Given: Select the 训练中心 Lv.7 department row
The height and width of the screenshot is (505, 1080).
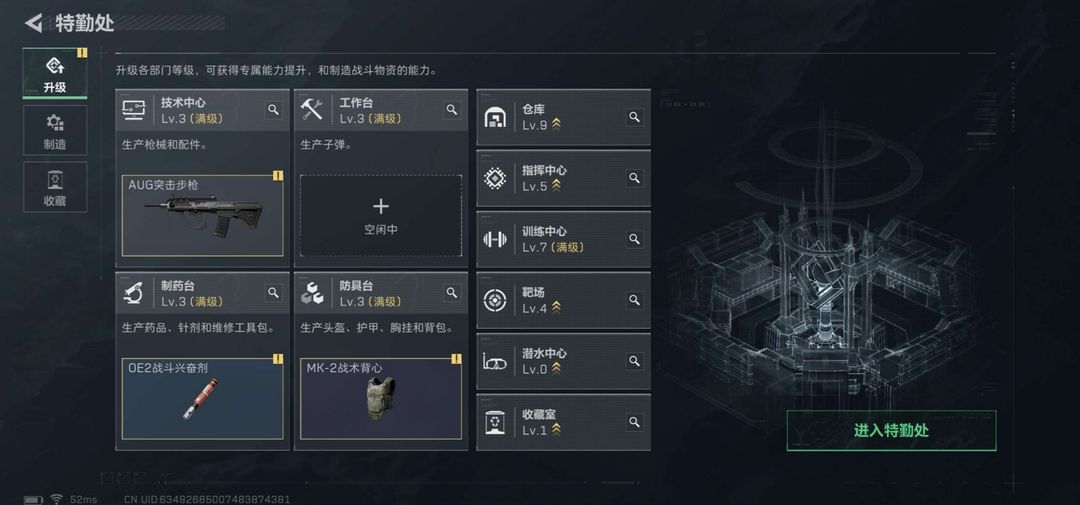Looking at the screenshot, I should (563, 239).
